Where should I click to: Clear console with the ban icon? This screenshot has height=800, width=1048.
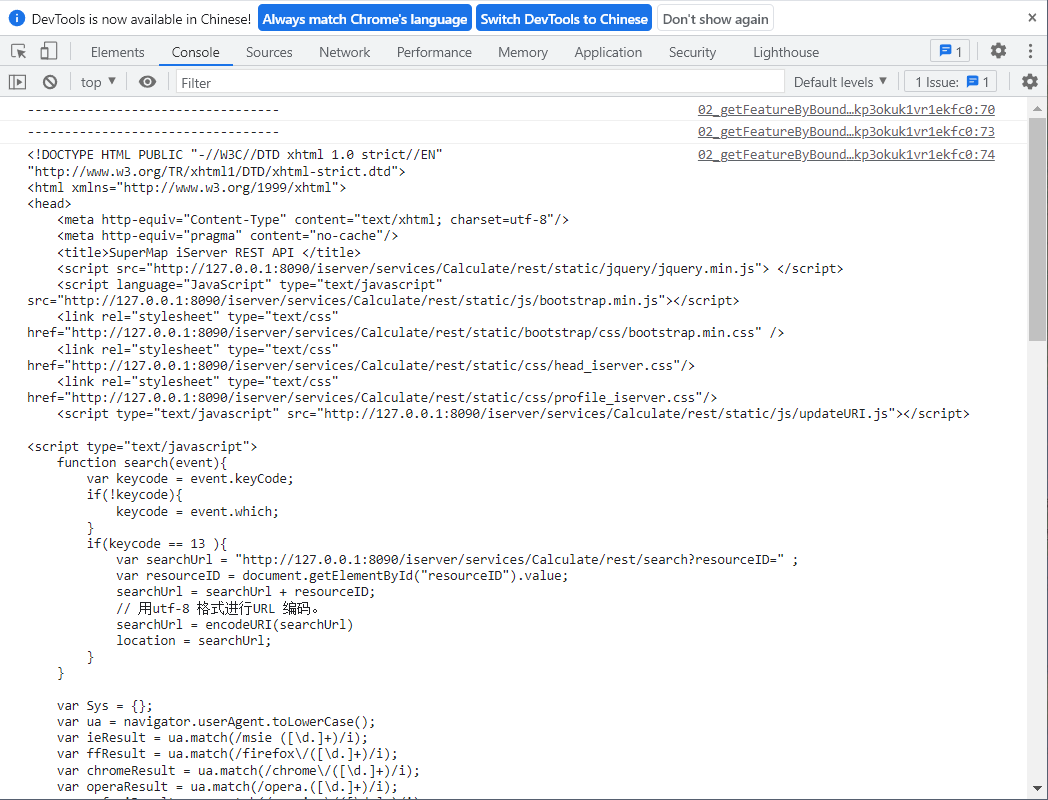coord(50,82)
